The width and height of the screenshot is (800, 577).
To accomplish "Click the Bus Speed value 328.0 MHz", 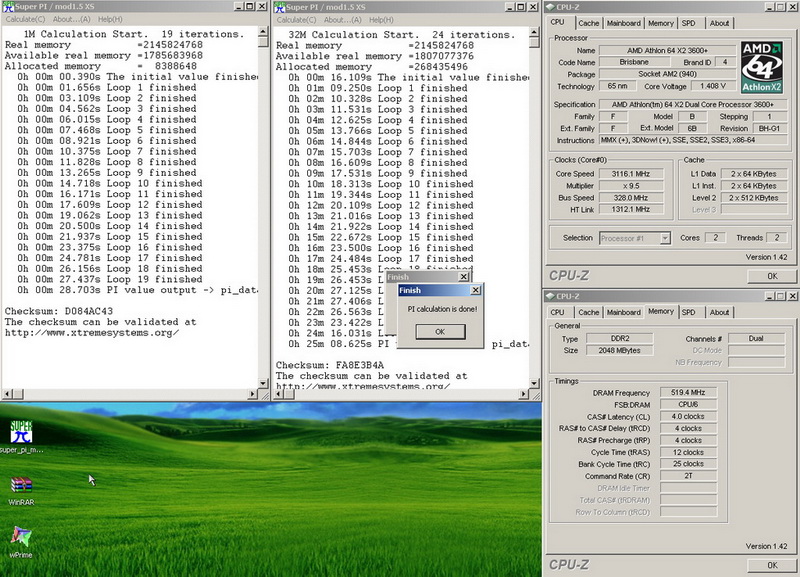I will [631, 197].
